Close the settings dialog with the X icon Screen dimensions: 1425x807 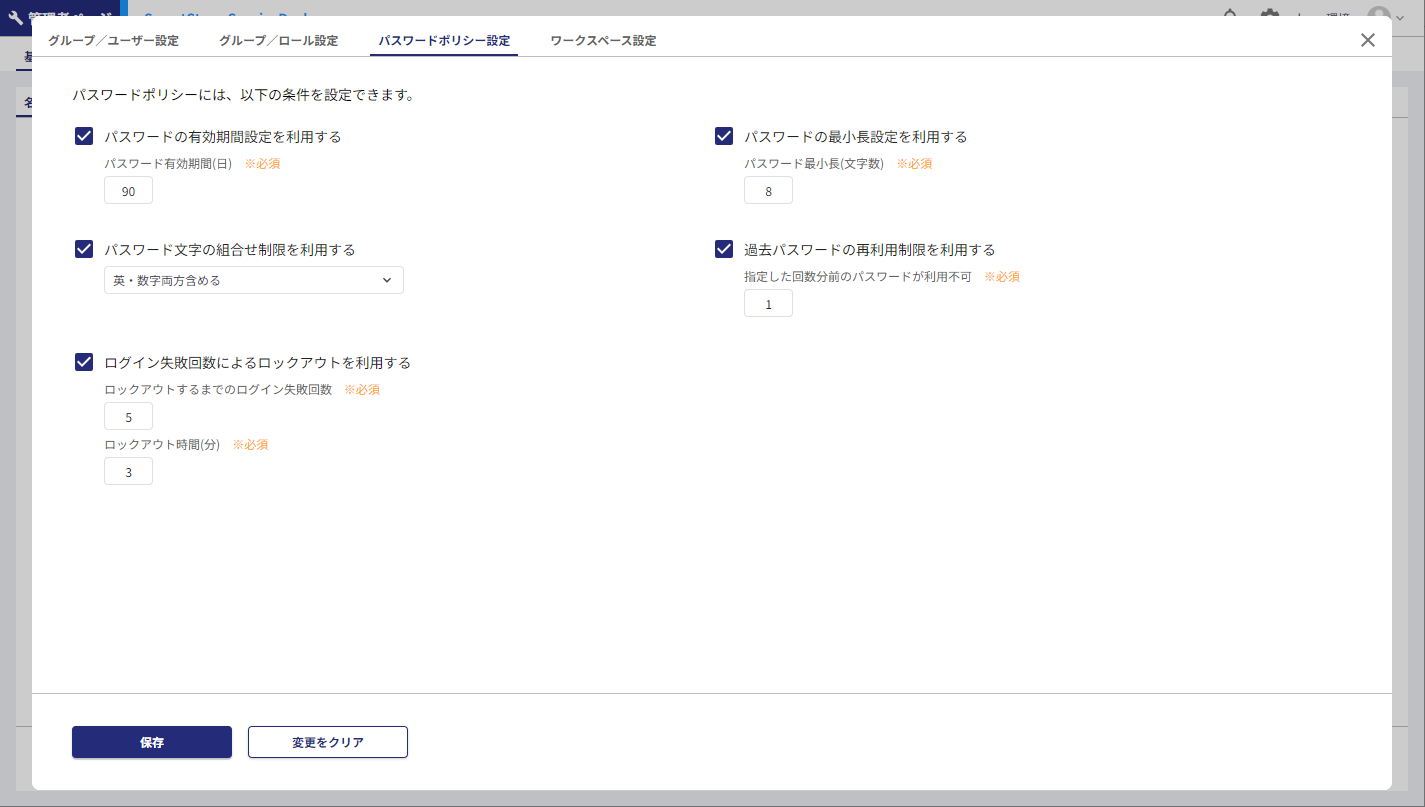pyautogui.click(x=1368, y=40)
